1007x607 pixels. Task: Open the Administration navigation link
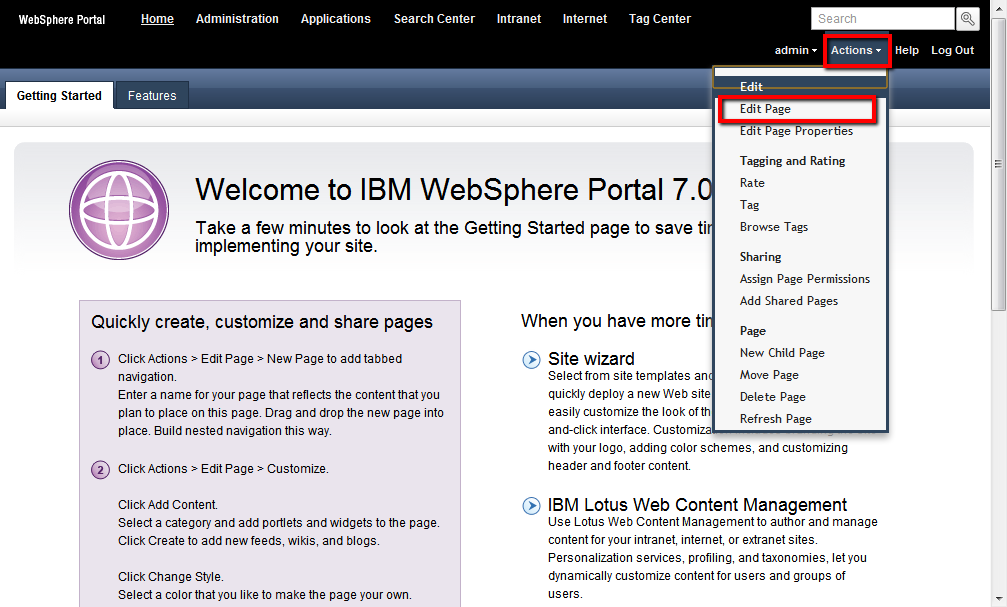237,19
